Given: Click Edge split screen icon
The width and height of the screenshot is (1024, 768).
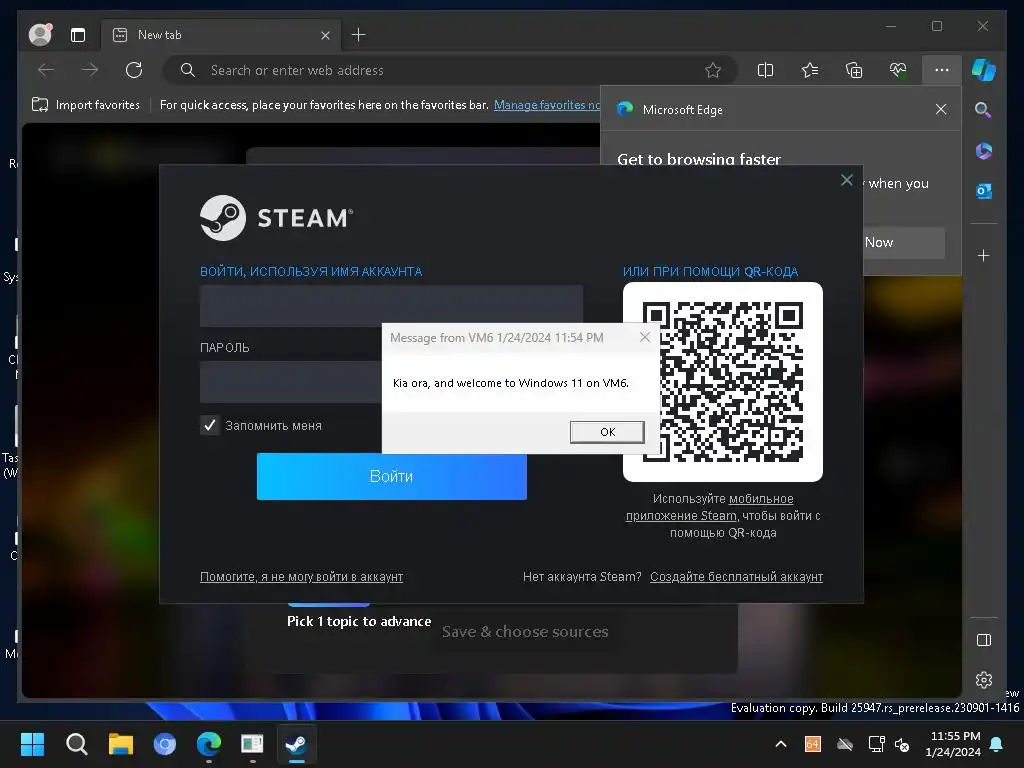Looking at the screenshot, I should click(x=765, y=70).
